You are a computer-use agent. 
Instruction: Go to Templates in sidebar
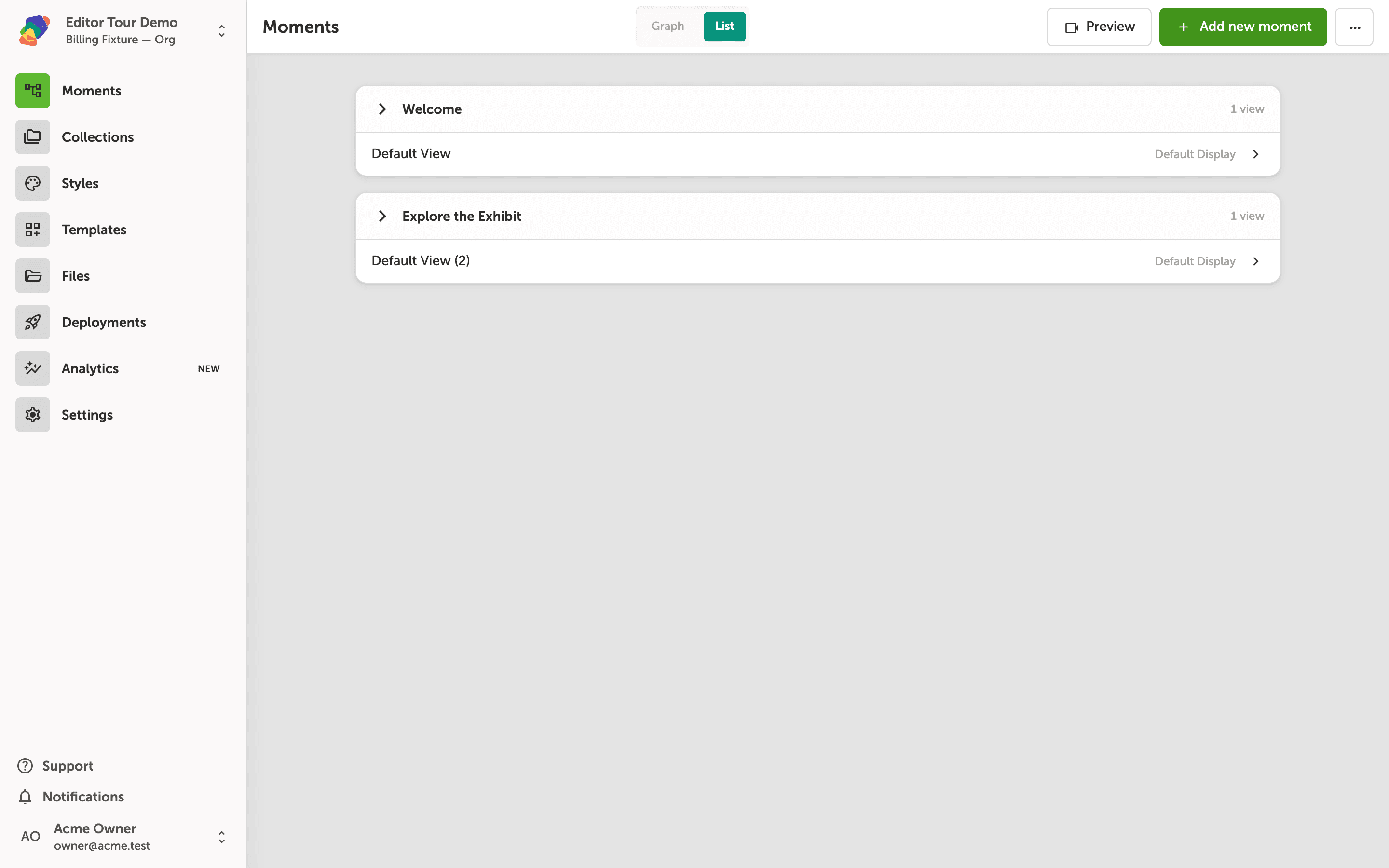pyautogui.click(x=94, y=230)
